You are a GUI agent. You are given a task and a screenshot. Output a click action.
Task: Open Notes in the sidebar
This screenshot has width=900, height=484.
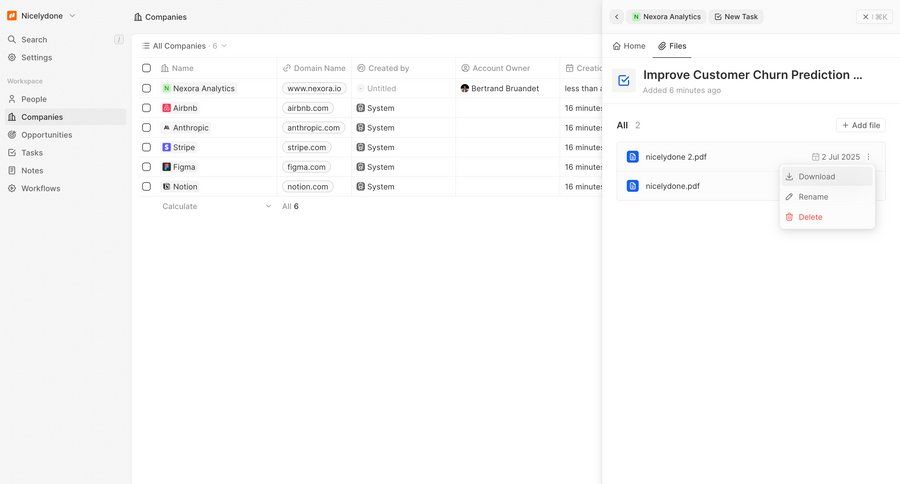[x=32, y=171]
